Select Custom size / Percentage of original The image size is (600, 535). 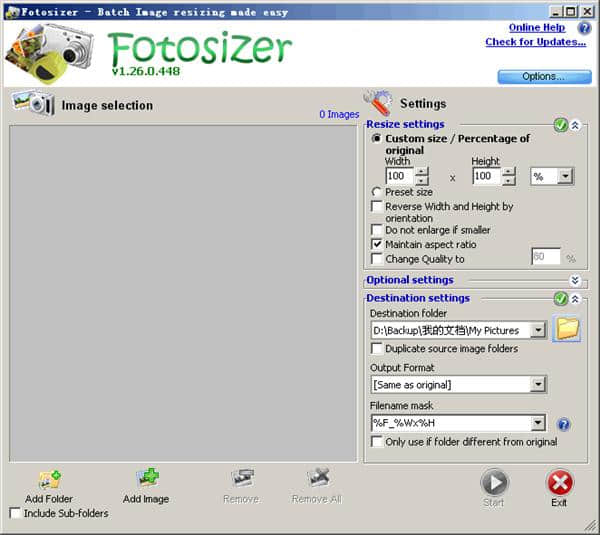(x=377, y=139)
